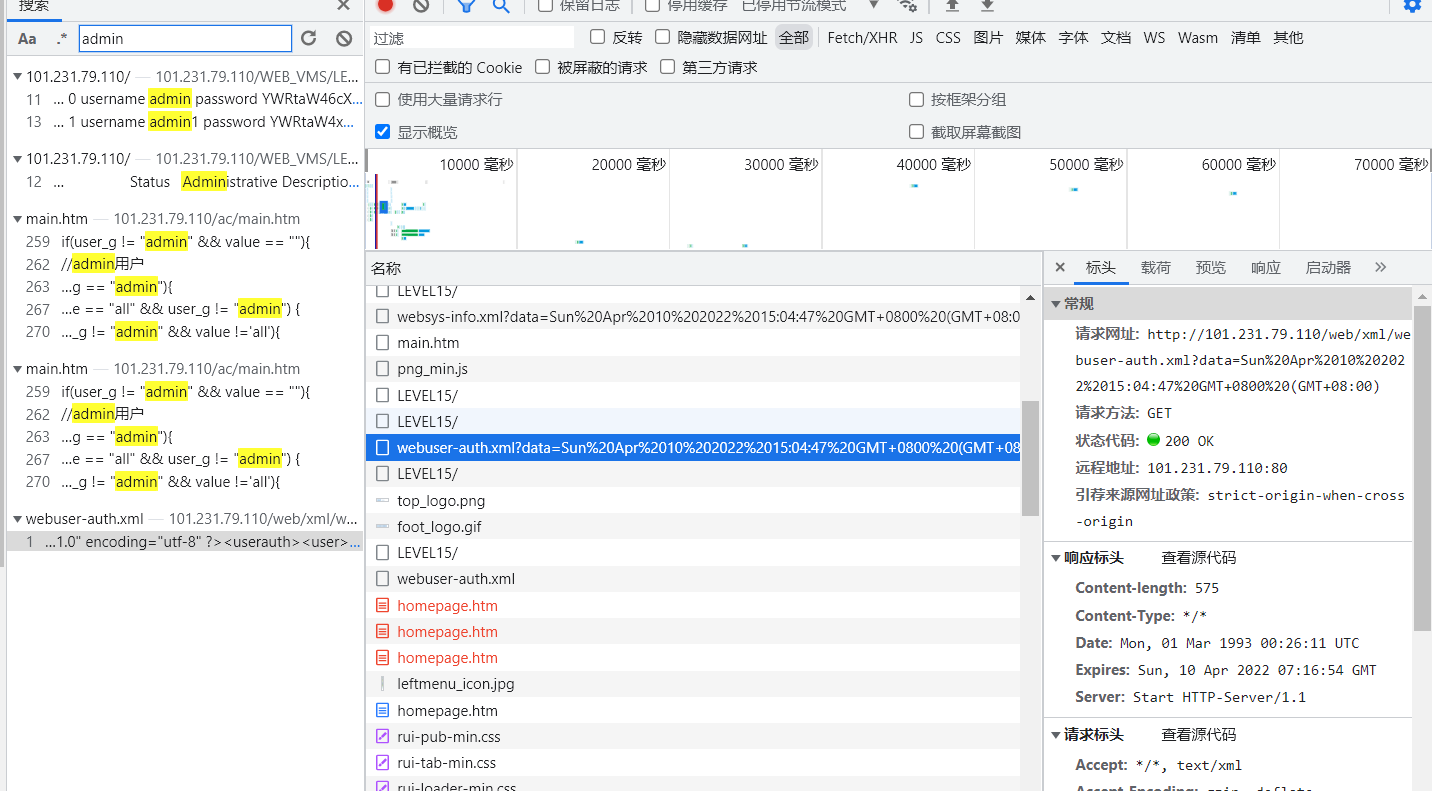Click the magnifier search icon in network toolbar

(x=501, y=5)
